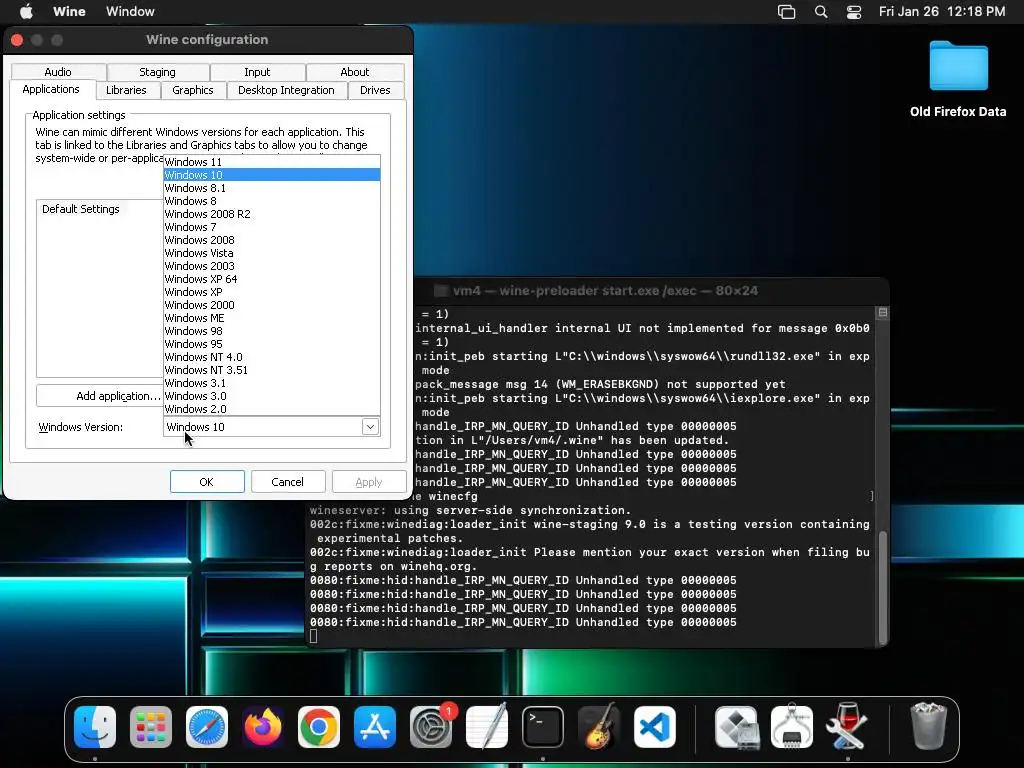Select Windows 8 in the dropdown
The height and width of the screenshot is (768, 1024).
click(x=272, y=201)
